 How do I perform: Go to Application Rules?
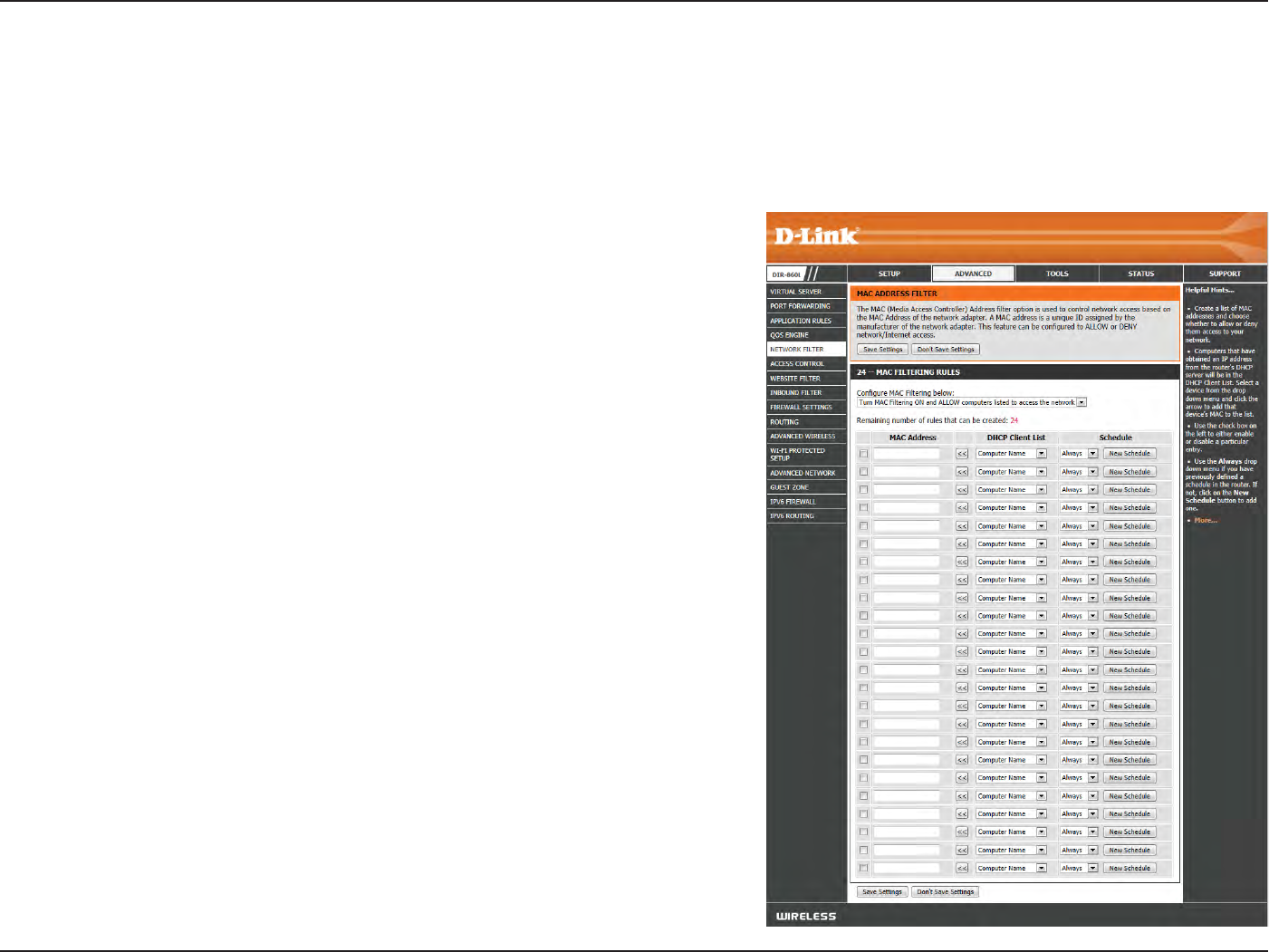[806, 321]
